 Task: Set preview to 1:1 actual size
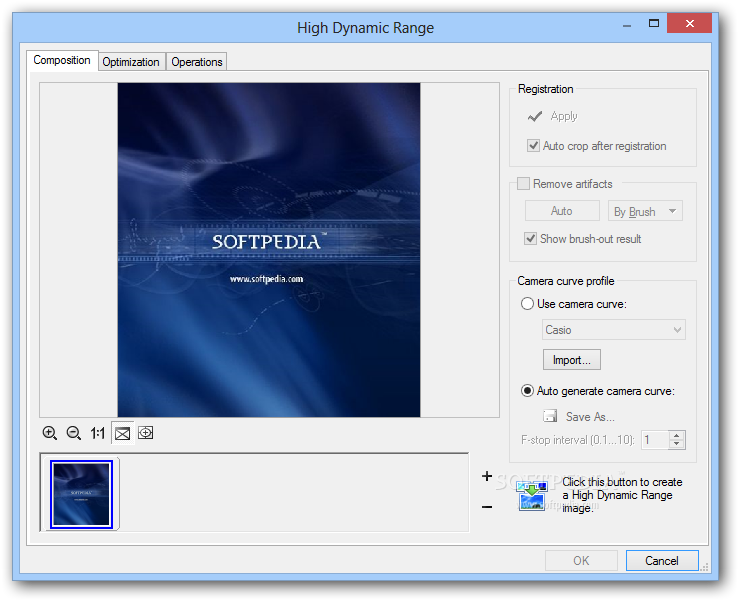tap(98, 433)
